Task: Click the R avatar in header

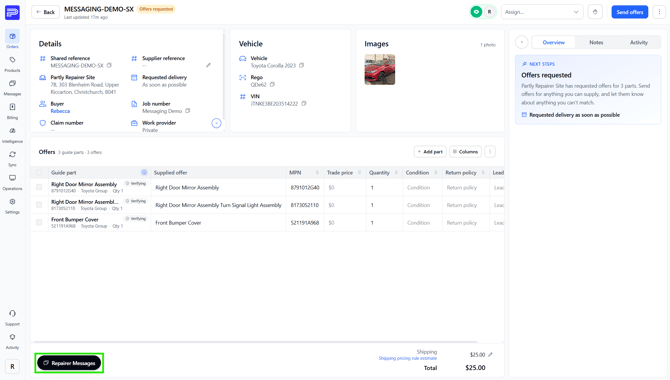Action: (489, 12)
